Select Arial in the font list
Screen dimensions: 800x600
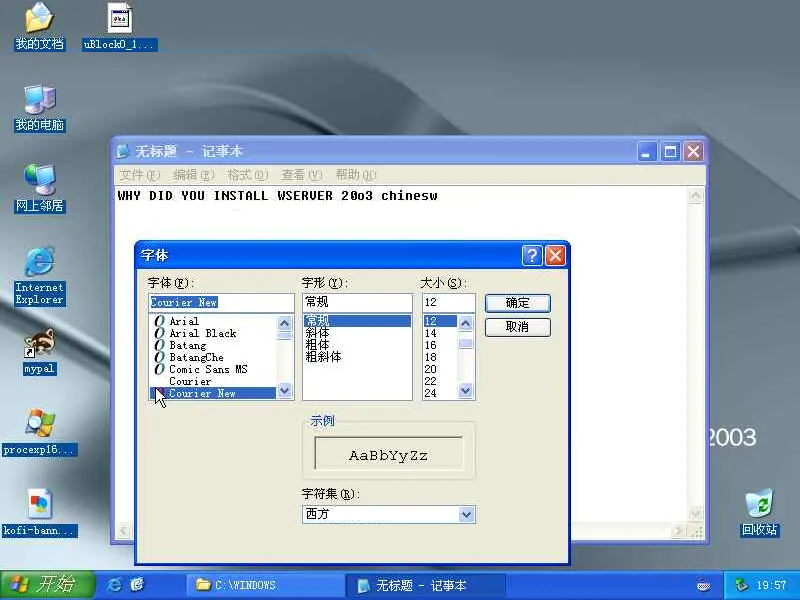point(213,321)
